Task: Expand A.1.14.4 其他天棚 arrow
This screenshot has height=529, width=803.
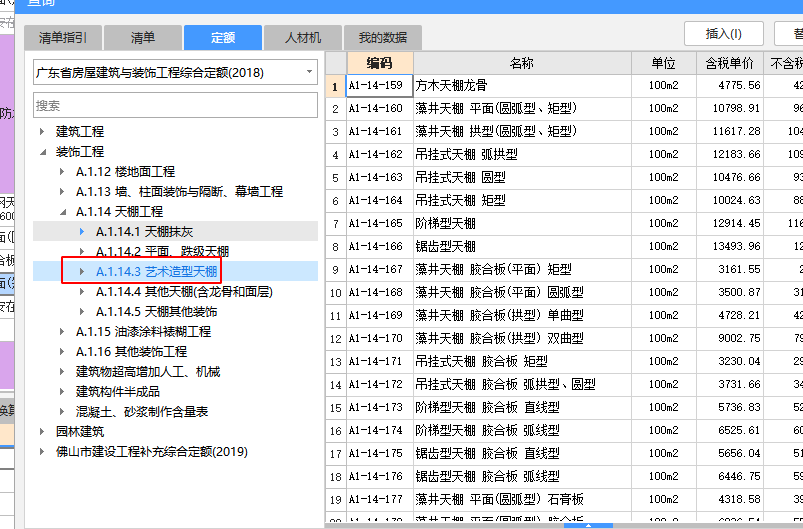Action: [x=82, y=291]
